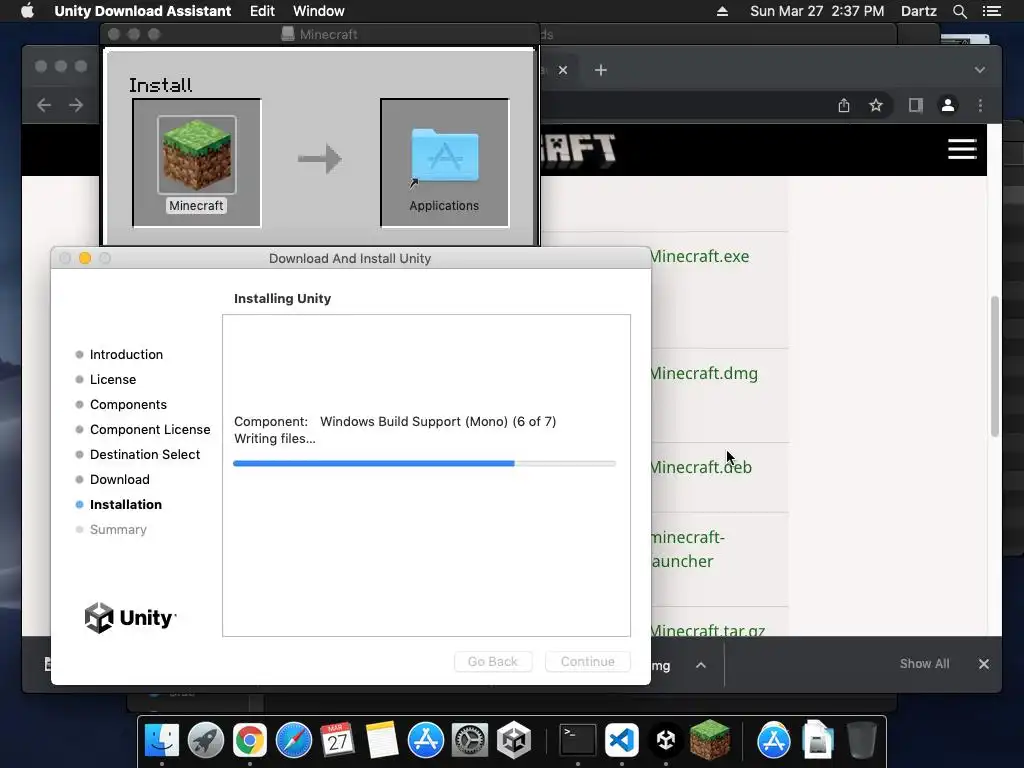Go back in Chrome browser

(44, 105)
